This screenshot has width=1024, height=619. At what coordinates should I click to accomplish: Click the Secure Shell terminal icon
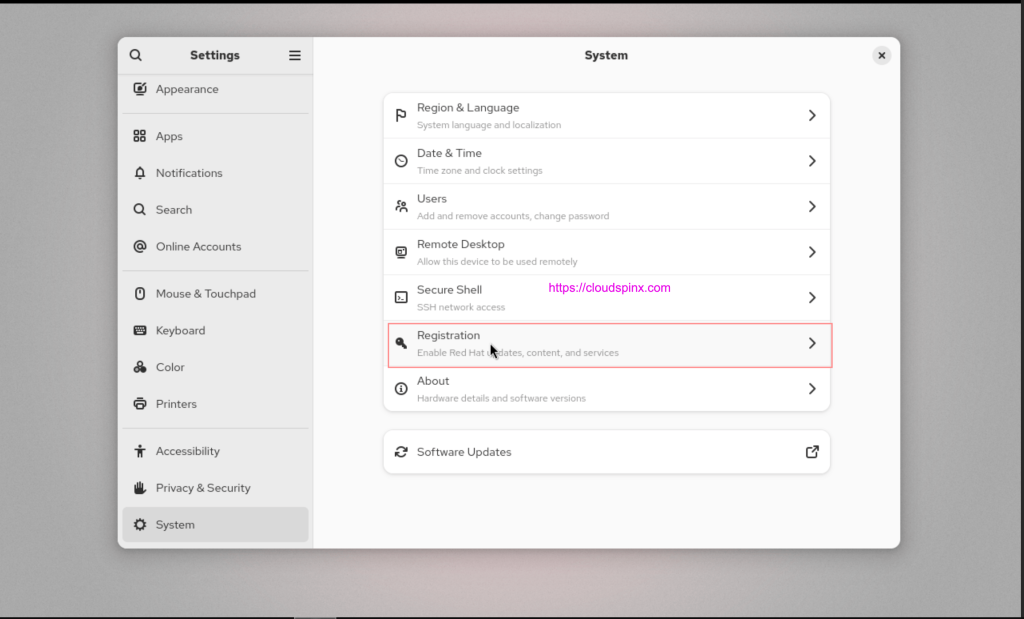coord(400,297)
